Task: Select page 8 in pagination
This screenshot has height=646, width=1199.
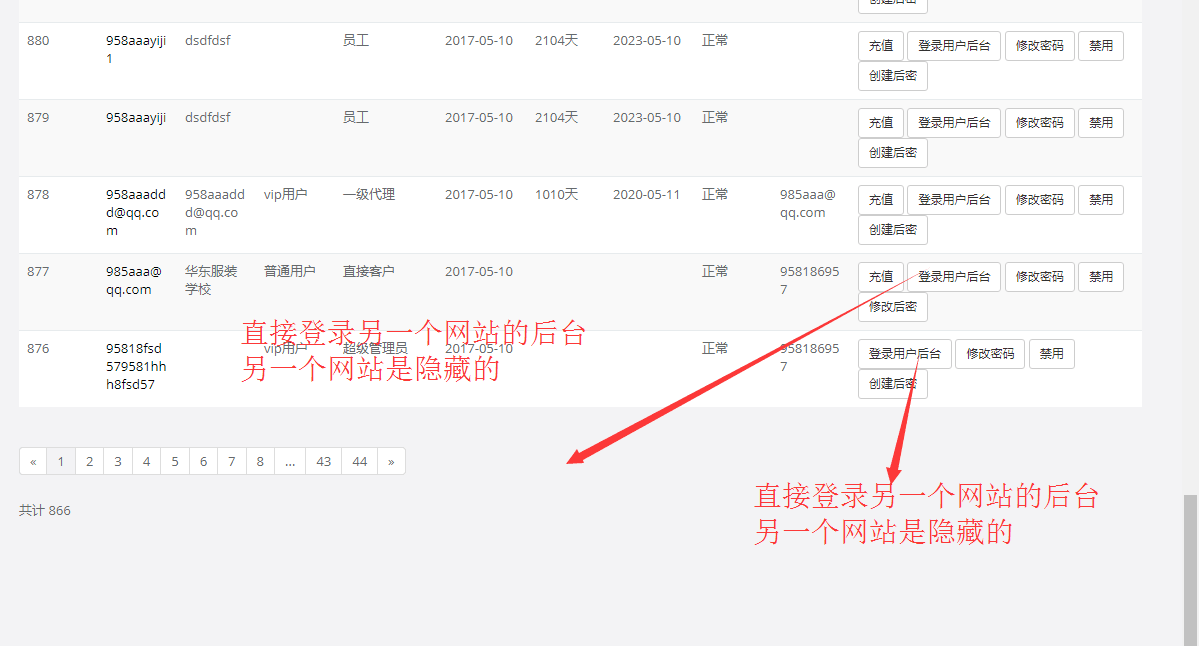Action: (260, 461)
